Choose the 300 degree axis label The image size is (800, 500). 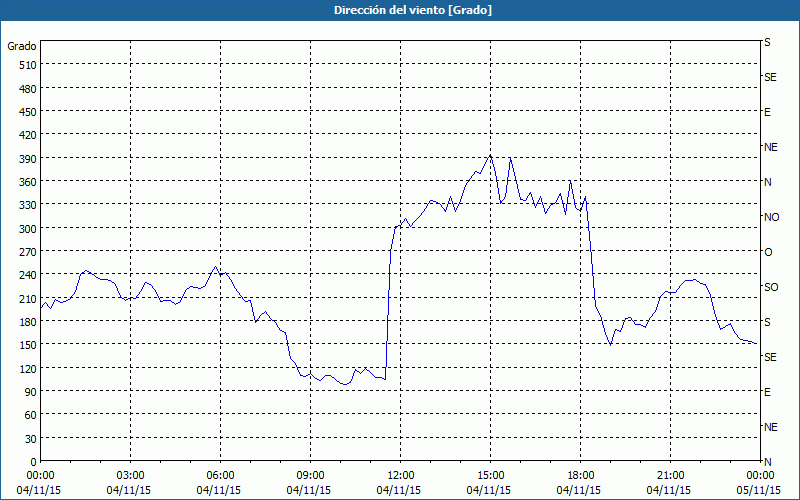[28, 229]
